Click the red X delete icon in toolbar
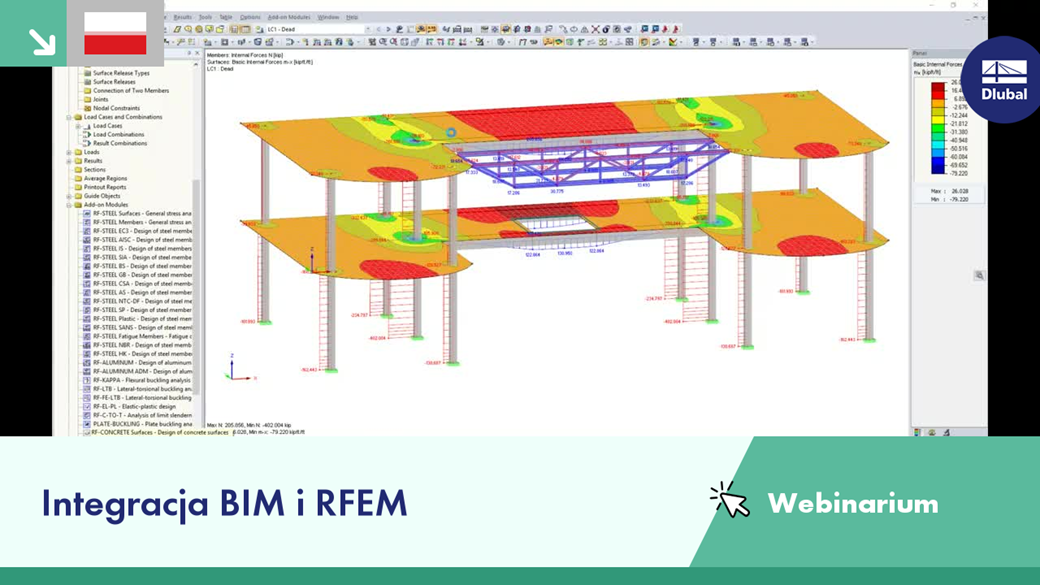 (x=596, y=29)
